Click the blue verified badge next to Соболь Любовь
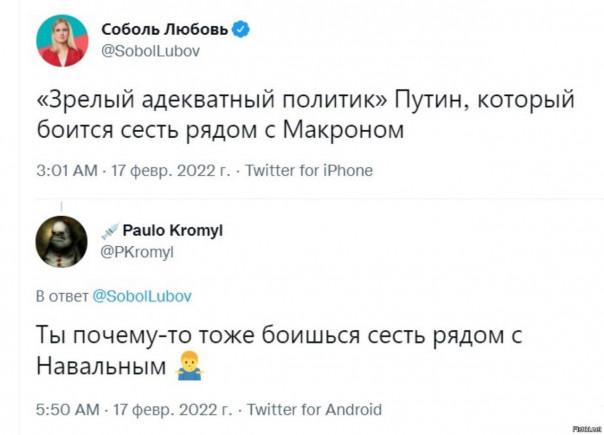Image resolution: width=604 pixels, height=435 pixels. (240, 31)
